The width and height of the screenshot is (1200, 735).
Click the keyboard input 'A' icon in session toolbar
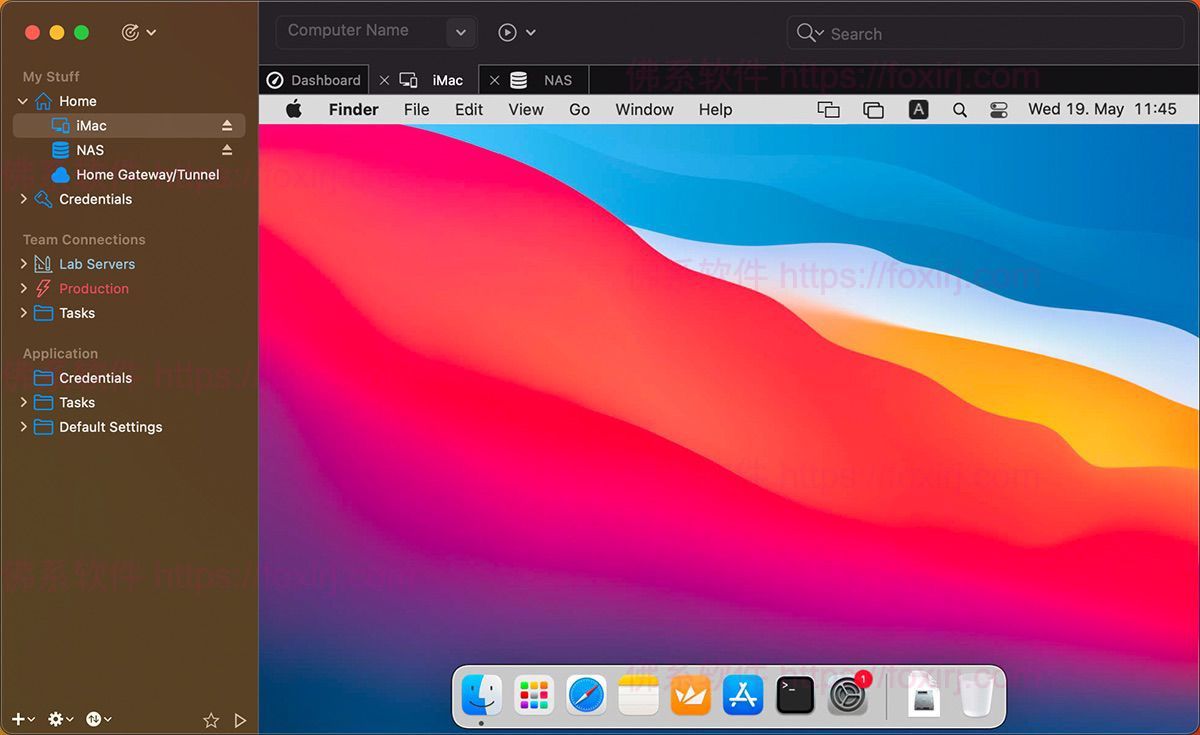pos(918,109)
